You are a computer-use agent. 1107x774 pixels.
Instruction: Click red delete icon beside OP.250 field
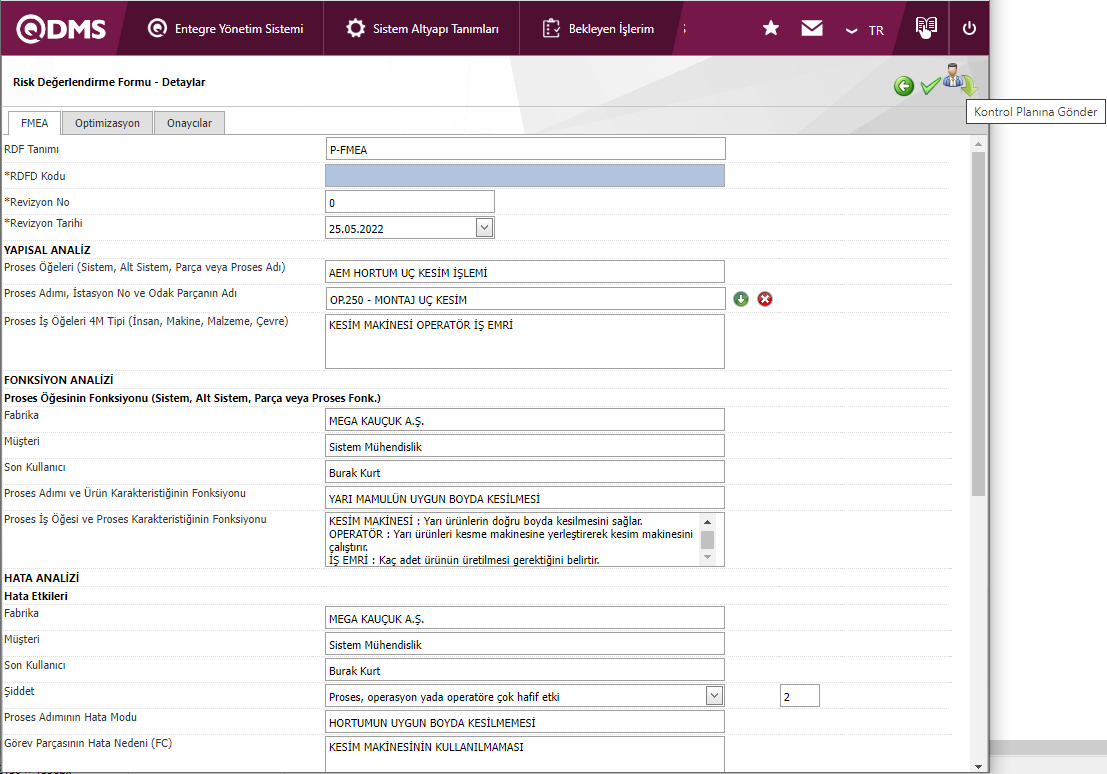(765, 299)
